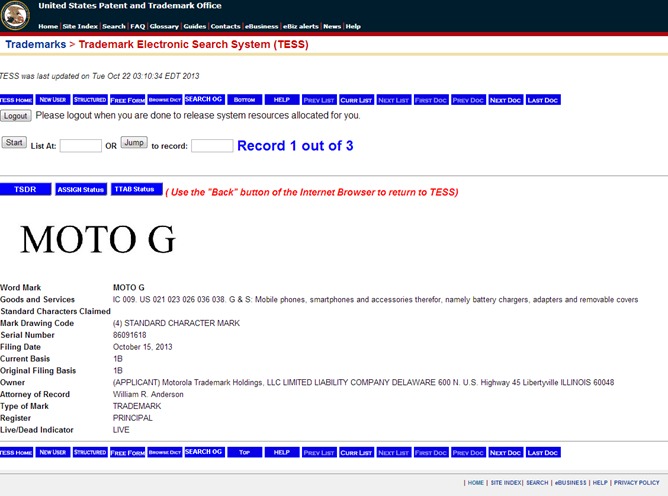The image size is (668, 496).
Task: Open Search in the top navigation
Action: (x=114, y=26)
